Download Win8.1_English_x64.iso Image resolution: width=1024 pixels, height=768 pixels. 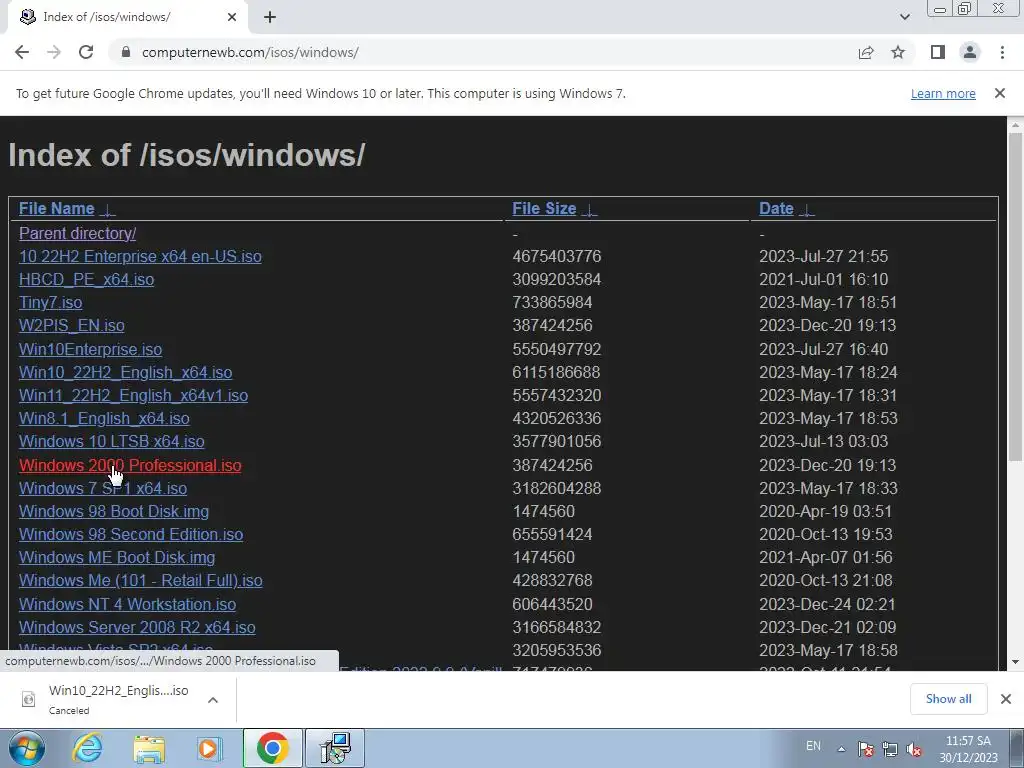104,418
